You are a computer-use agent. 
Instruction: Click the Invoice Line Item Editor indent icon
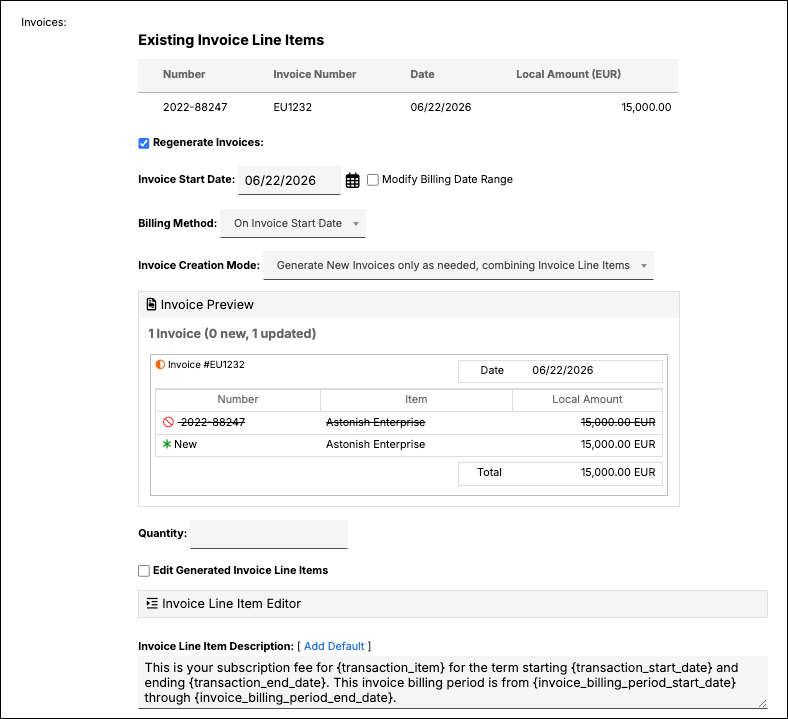[152, 603]
